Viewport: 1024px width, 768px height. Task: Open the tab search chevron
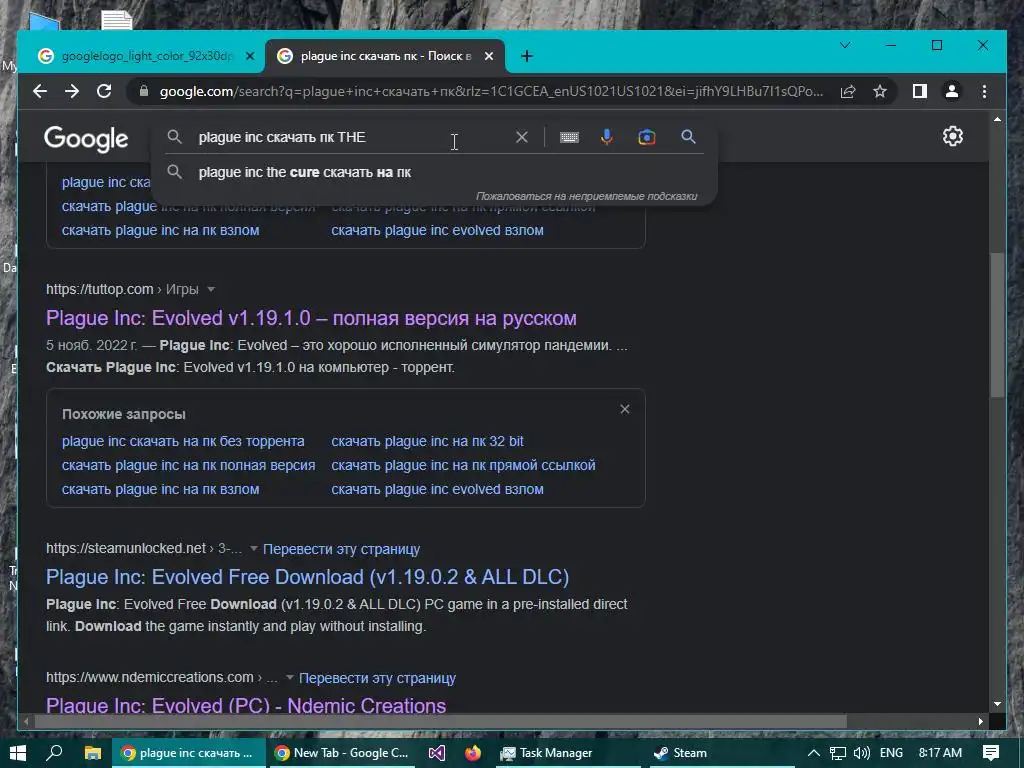[x=845, y=45]
